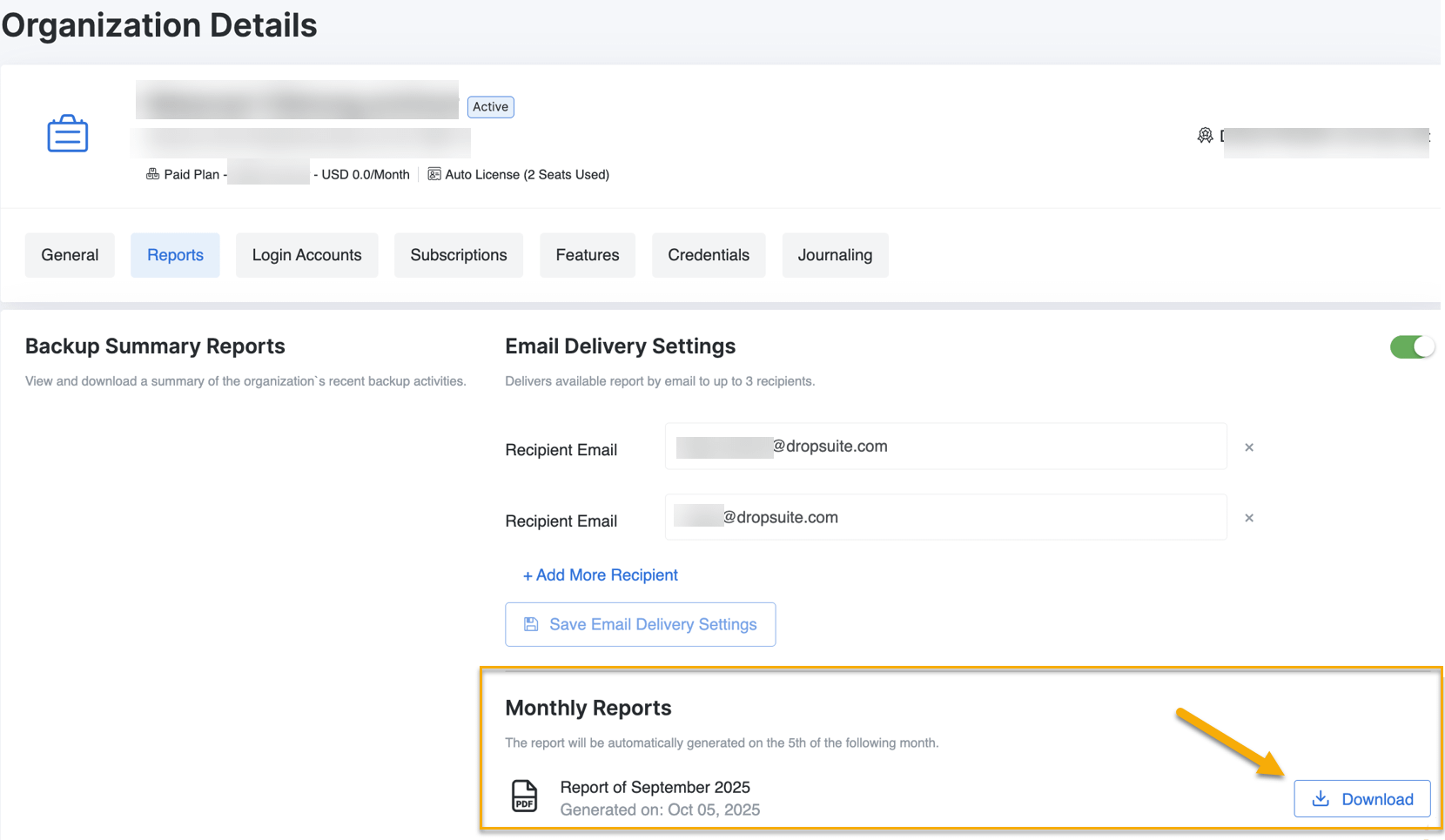Remove the second recipient email
Viewport: 1445px width, 840px height.
pyautogui.click(x=1249, y=518)
